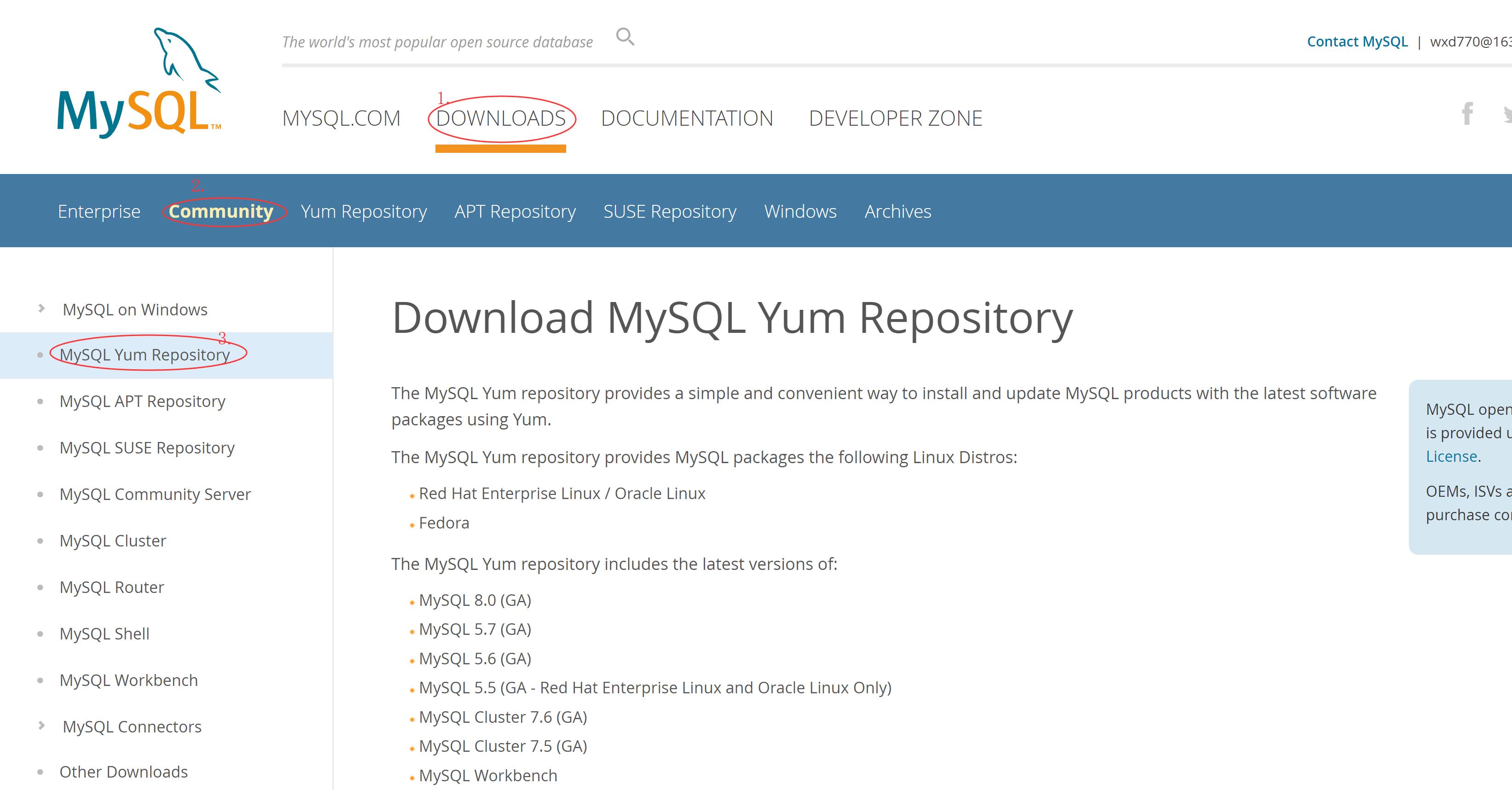Select the MySQL Community Server sidebar item
Viewport: 1512px width, 790px height.
(155, 494)
